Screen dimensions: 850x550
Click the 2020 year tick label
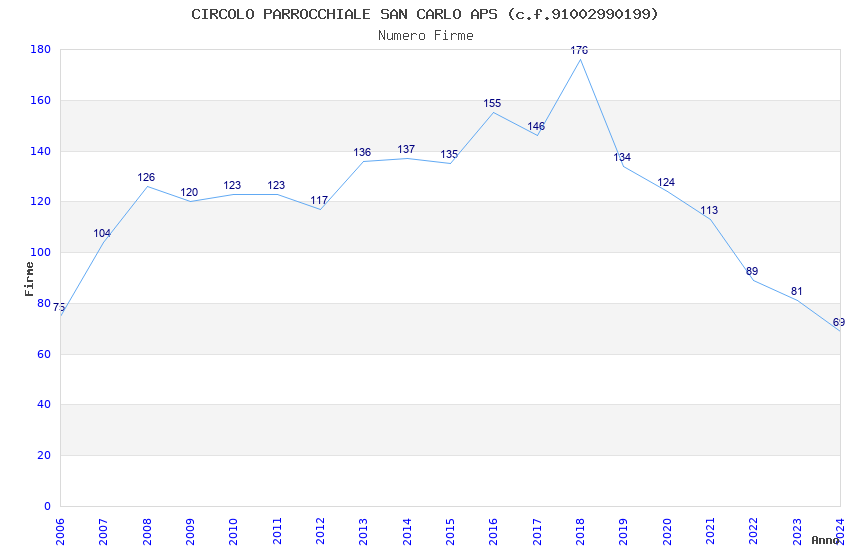click(x=667, y=532)
